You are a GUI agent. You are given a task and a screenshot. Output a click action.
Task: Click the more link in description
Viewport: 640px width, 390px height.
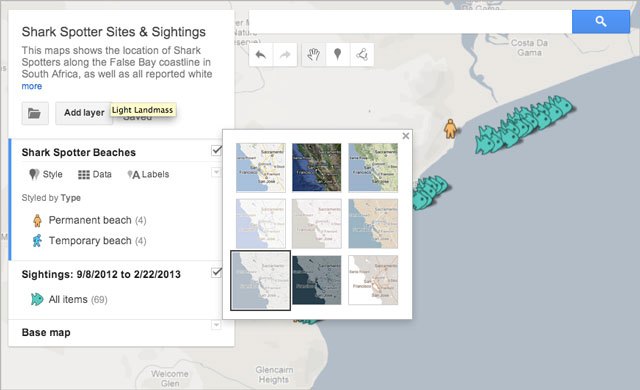(32, 86)
